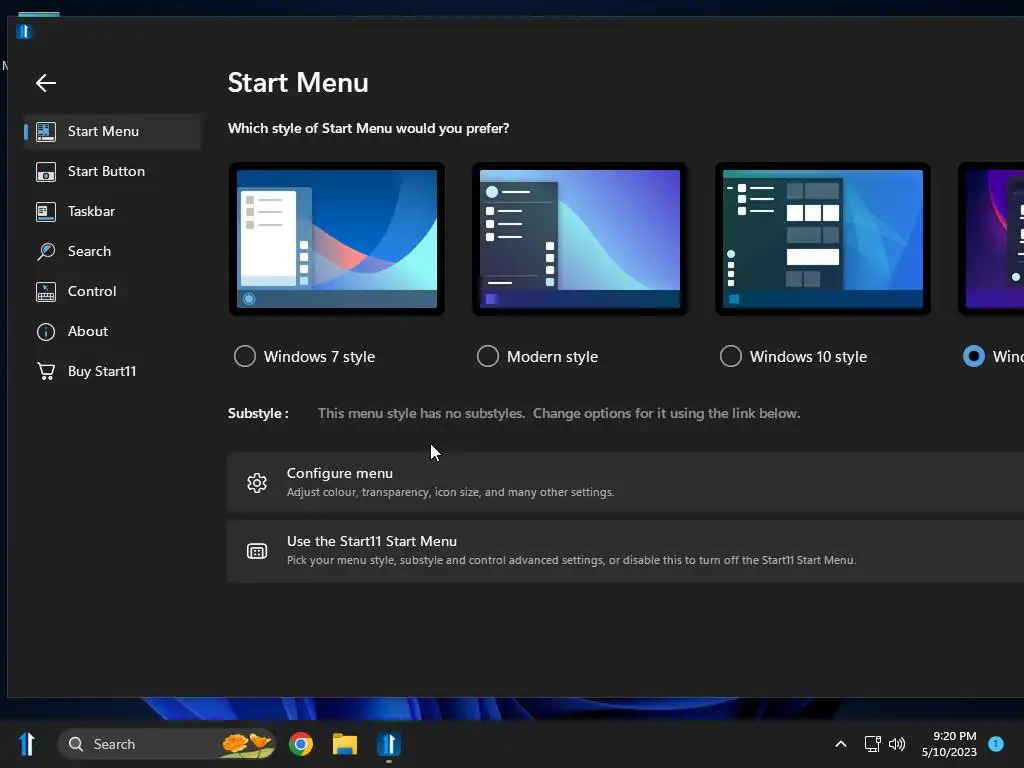Viewport: 1024px width, 768px height.
Task: Click the Taskbar sidebar icon
Action: click(46, 212)
